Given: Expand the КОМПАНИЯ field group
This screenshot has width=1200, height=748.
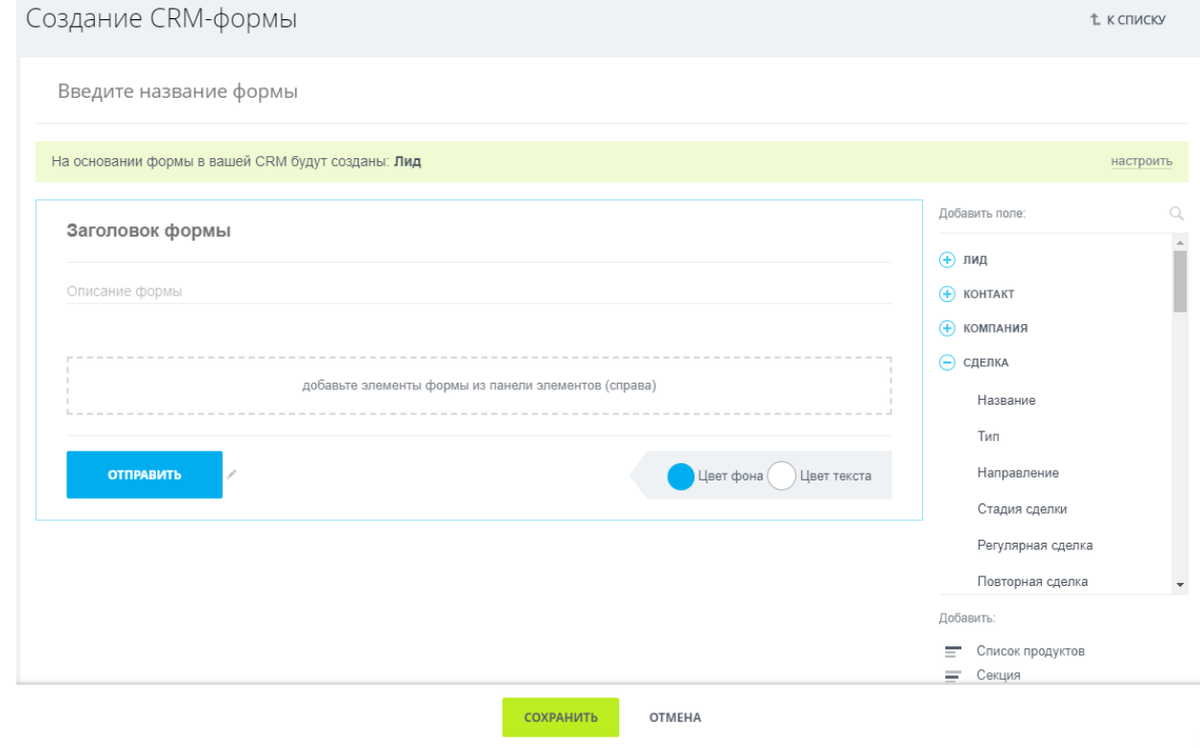Looking at the screenshot, I should click(x=947, y=328).
